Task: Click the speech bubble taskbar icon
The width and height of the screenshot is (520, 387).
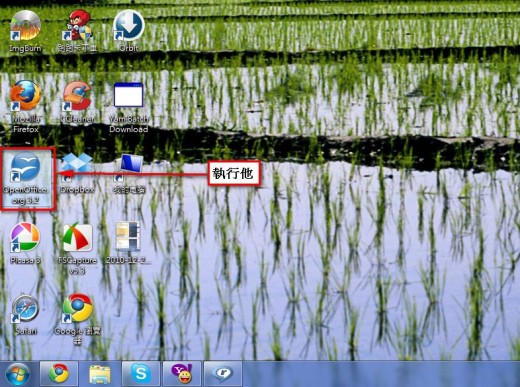Action: (223, 374)
